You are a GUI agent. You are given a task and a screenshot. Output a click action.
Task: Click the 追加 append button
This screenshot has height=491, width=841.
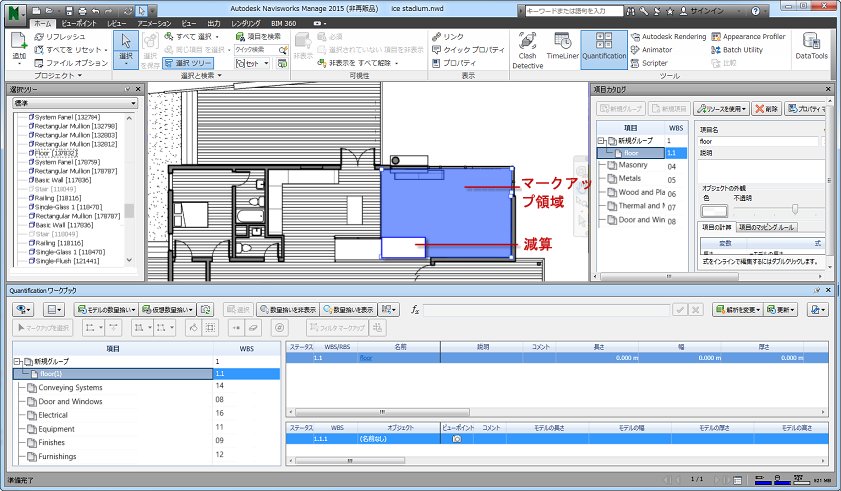point(19,48)
